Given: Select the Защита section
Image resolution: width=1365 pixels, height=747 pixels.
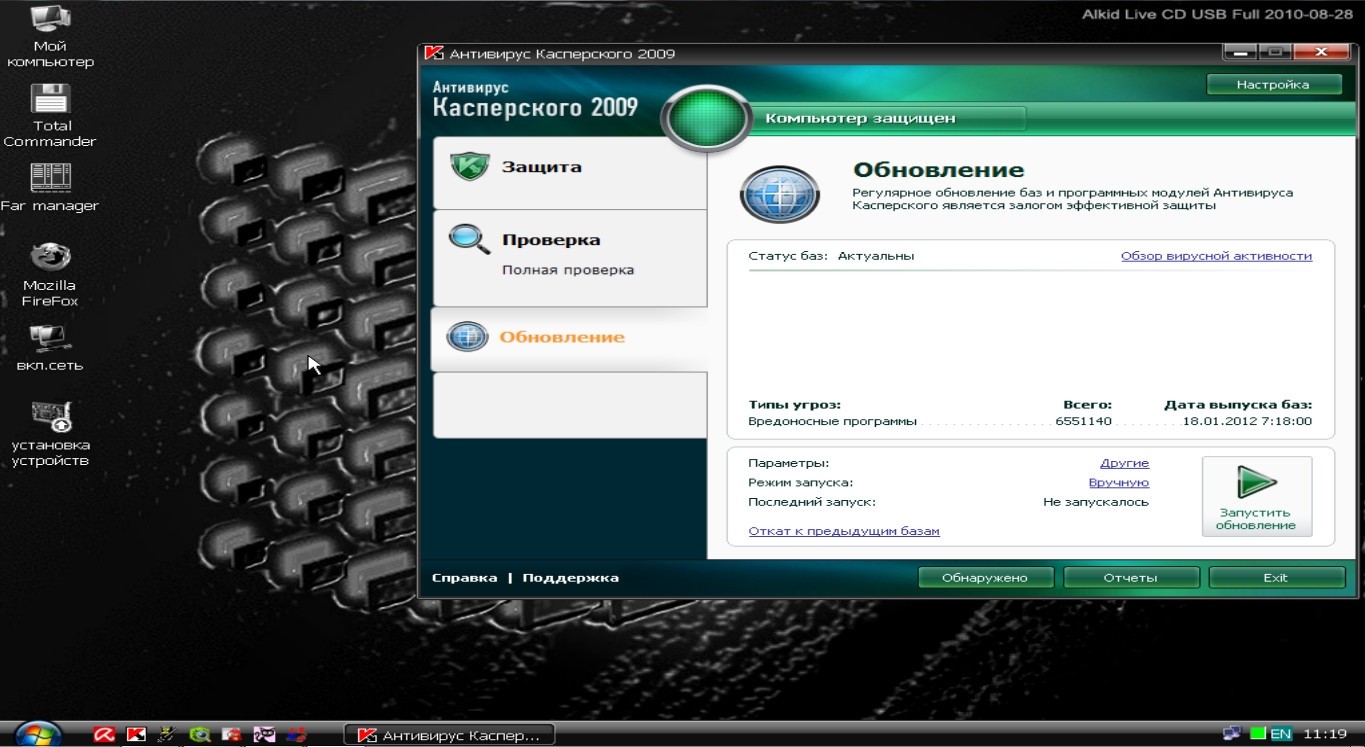Looking at the screenshot, I should [x=570, y=173].
